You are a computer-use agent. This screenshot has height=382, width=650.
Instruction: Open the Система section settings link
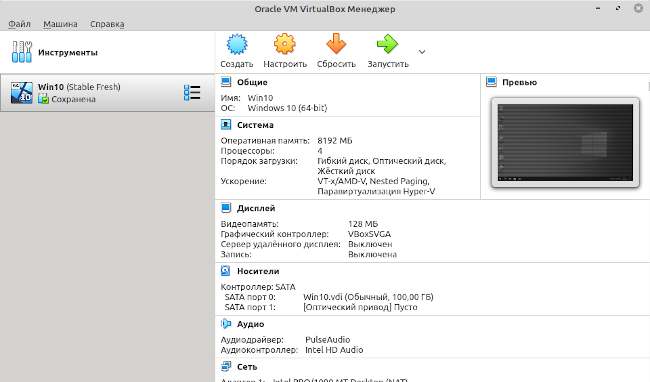pos(255,125)
